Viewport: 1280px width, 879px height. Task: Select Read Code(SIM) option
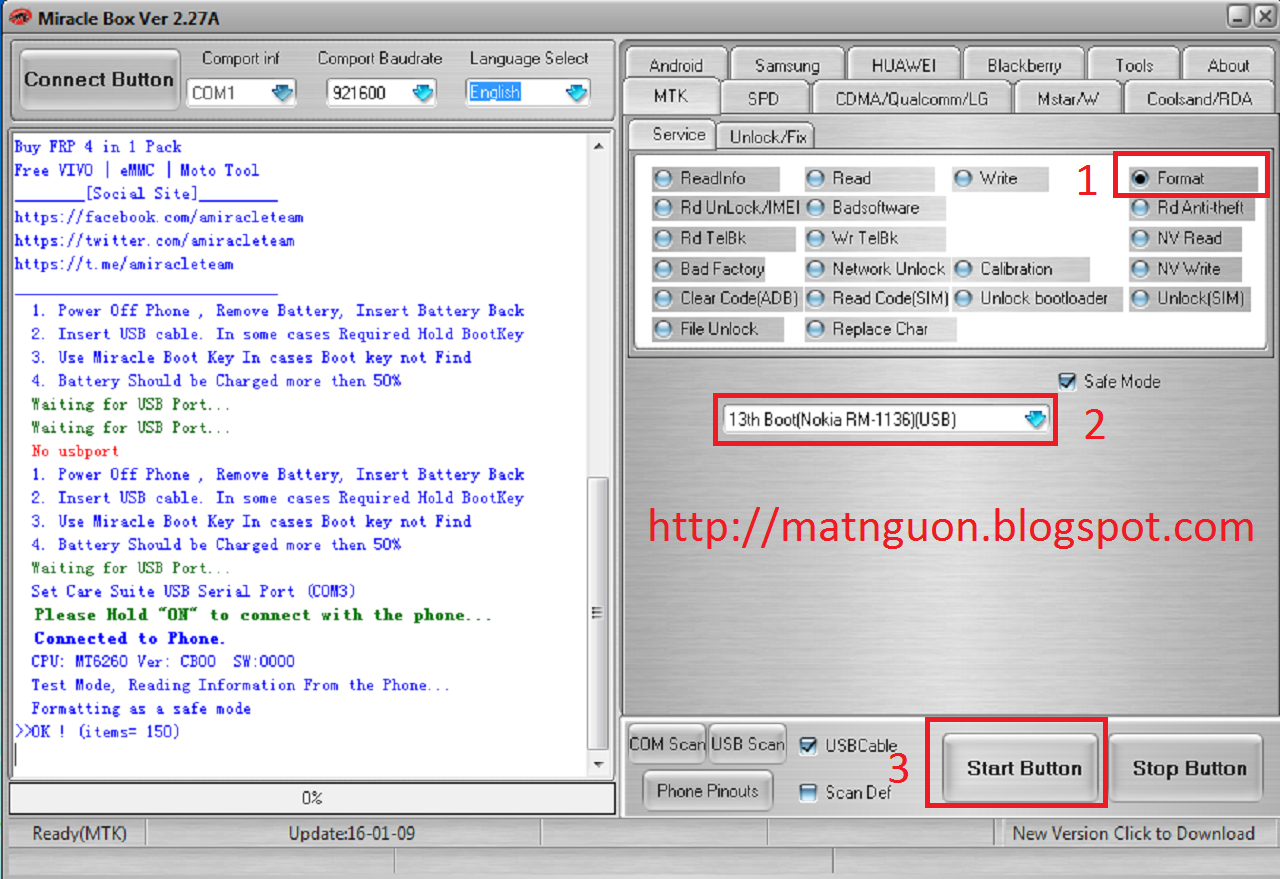877,298
